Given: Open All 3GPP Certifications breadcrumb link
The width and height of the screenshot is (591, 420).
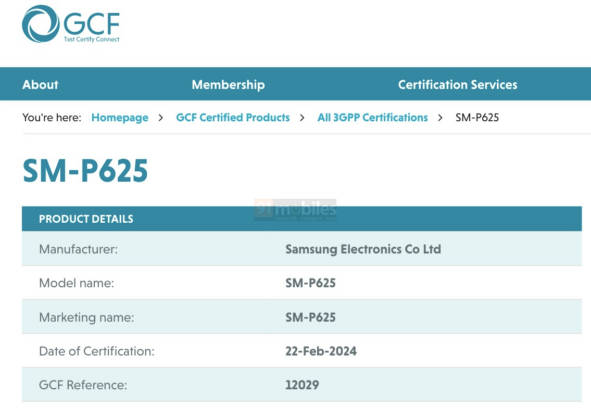Looking at the screenshot, I should [x=373, y=117].
